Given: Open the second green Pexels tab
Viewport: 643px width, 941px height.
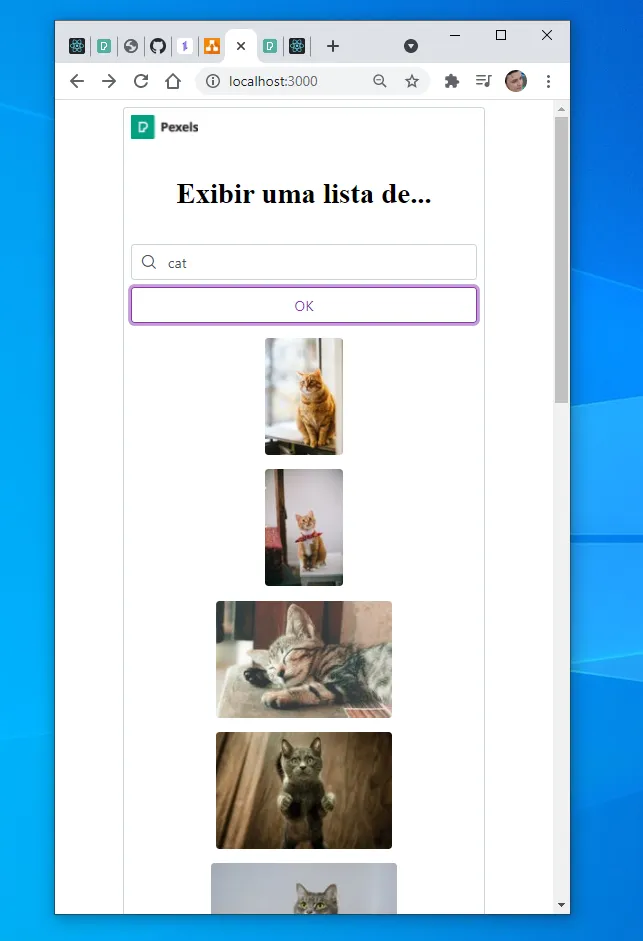Looking at the screenshot, I should (270, 46).
